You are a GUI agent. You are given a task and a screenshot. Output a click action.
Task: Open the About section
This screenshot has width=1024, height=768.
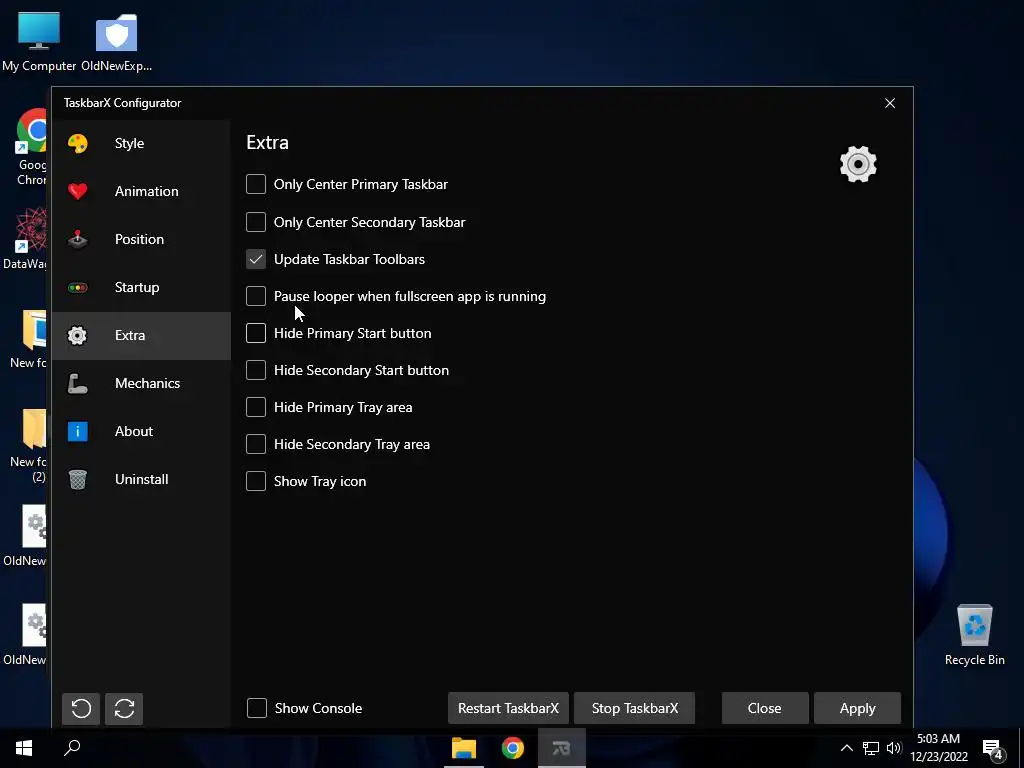141,431
